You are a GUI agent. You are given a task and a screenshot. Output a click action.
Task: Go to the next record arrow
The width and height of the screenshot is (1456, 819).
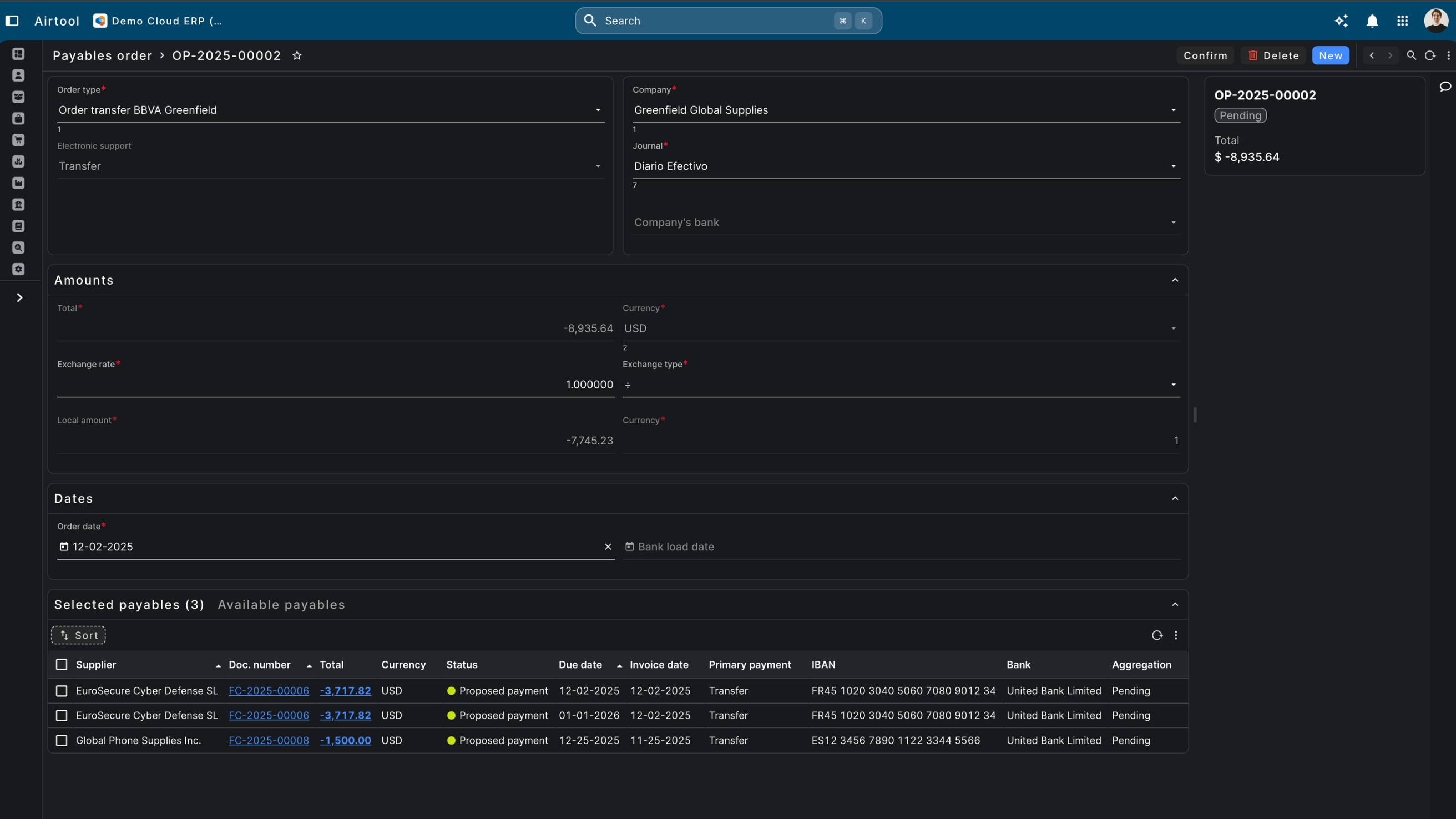[1390, 55]
